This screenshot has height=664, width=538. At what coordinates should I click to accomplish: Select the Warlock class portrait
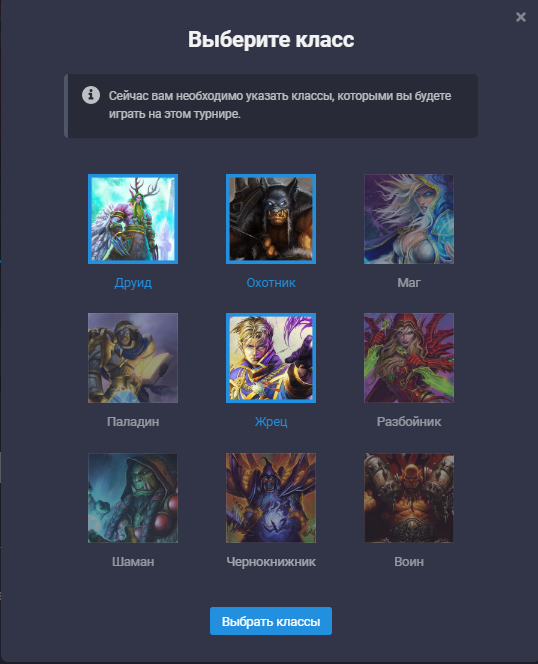pyautogui.click(x=271, y=498)
